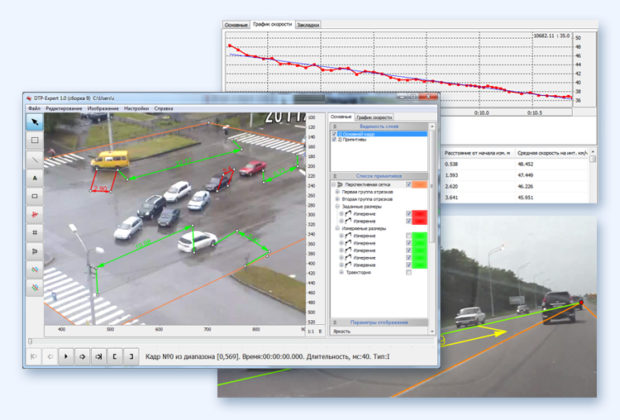Step forward one frame with the arrow button
The height and width of the screenshot is (420, 620).
pos(82,357)
